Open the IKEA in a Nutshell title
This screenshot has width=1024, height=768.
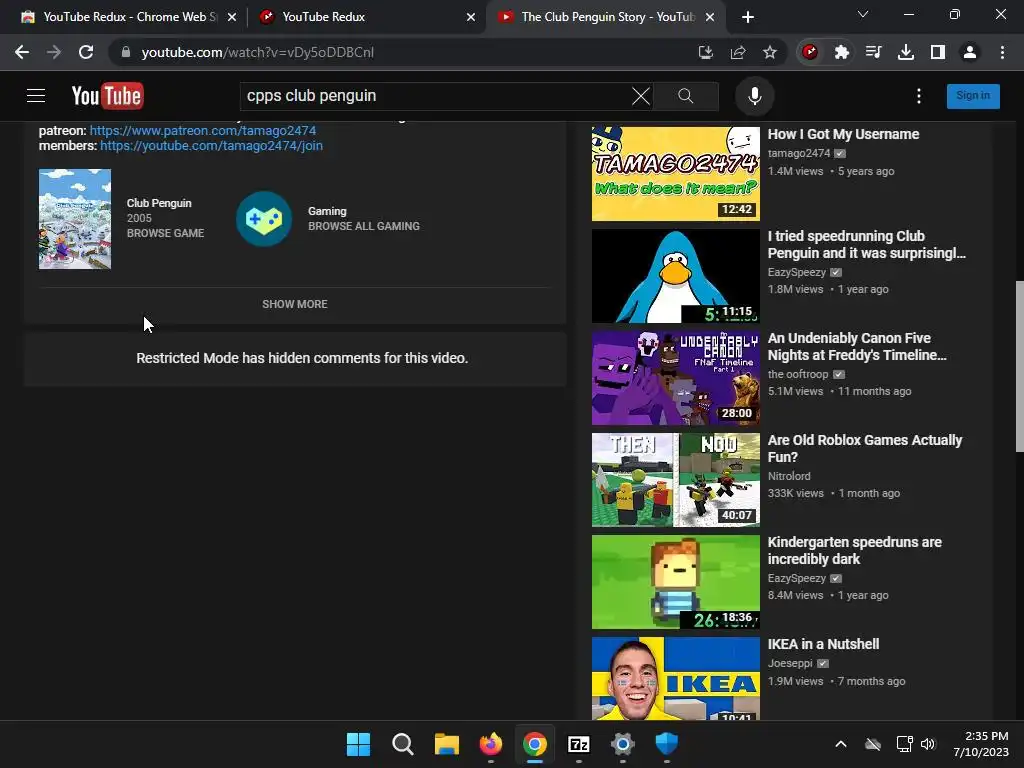[823, 644]
